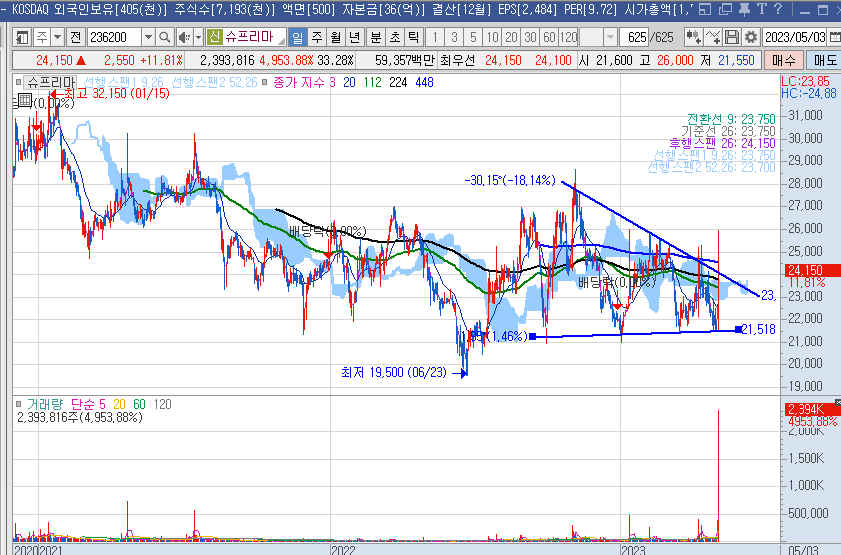Click the T font size icon

[762, 9]
